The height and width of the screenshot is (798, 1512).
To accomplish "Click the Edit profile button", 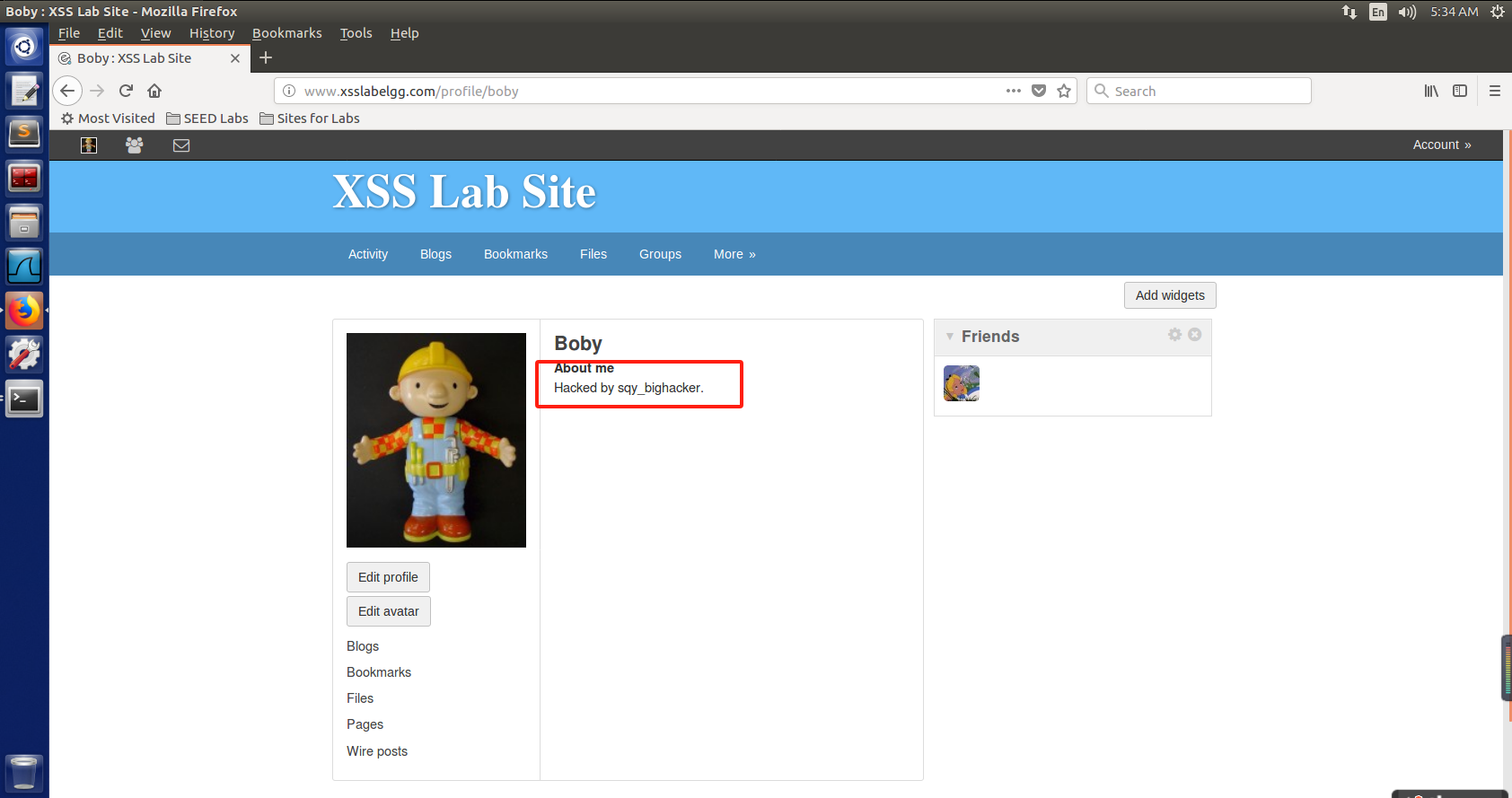I will tap(388, 577).
